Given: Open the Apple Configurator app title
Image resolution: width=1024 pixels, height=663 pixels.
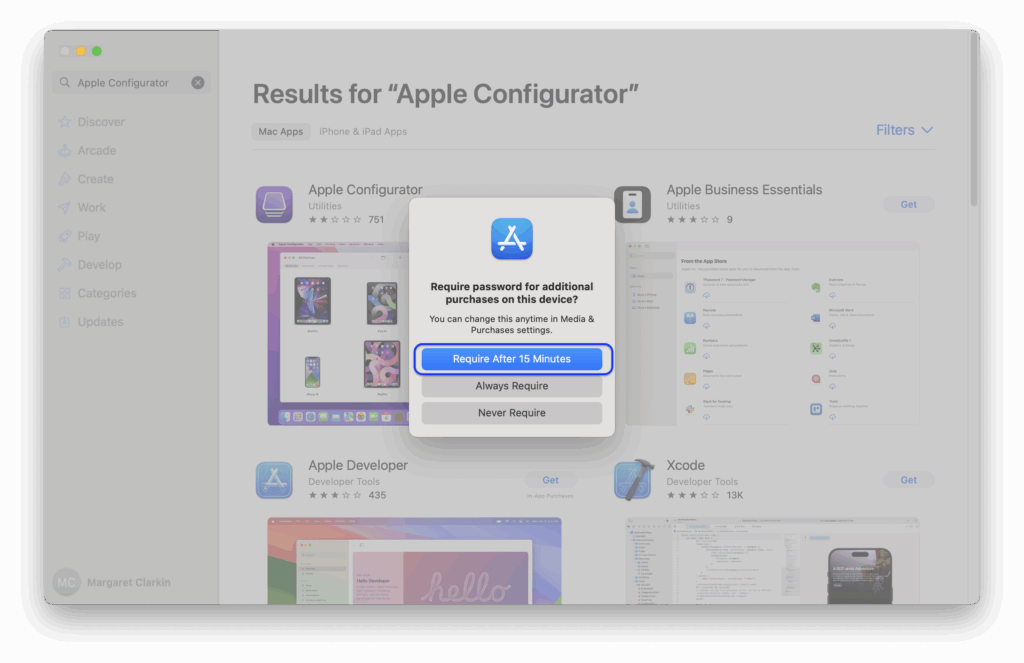Looking at the screenshot, I should click(x=365, y=189).
